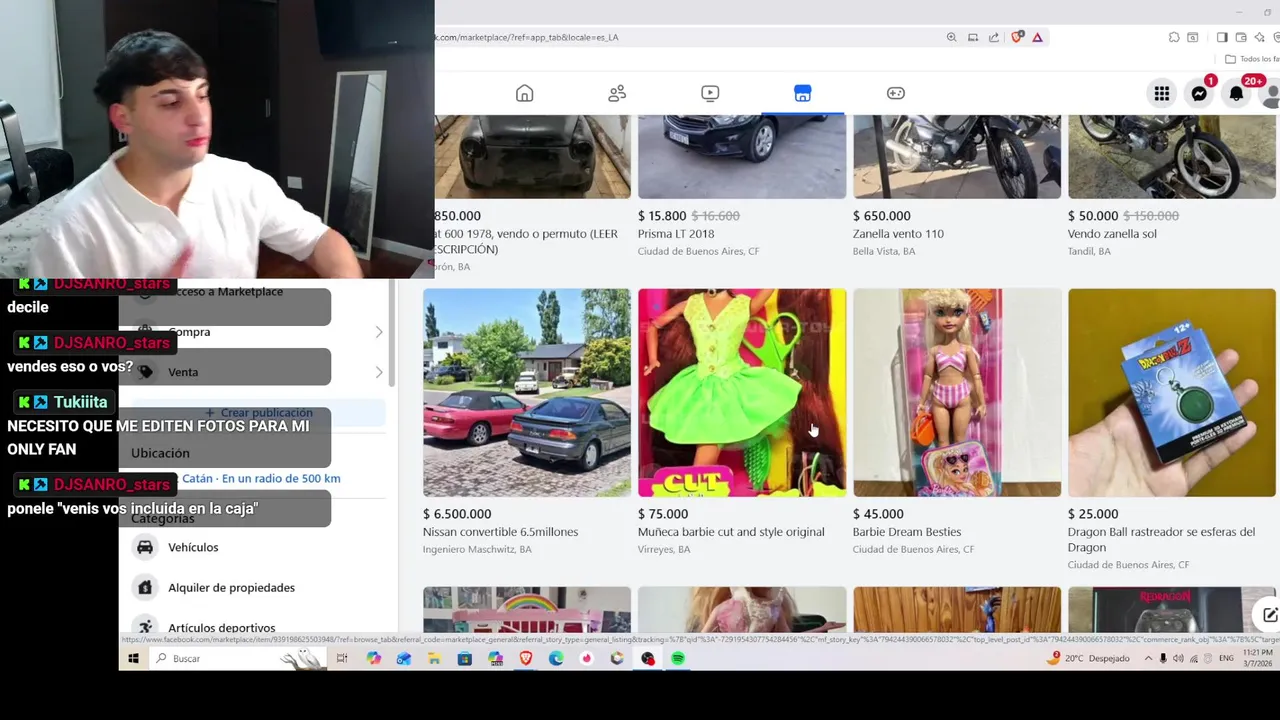The height and width of the screenshot is (720, 1280).
Task: Click the 'Nissan convertible 6.5millones' title
Action: (500, 532)
